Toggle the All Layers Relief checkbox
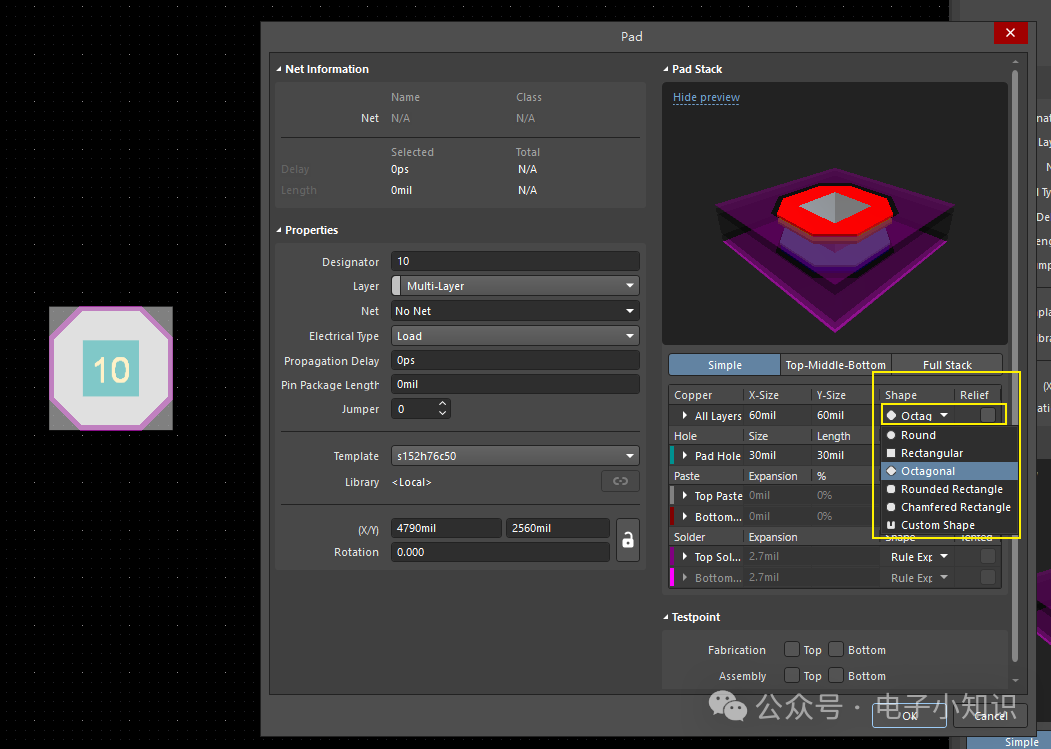 987,415
